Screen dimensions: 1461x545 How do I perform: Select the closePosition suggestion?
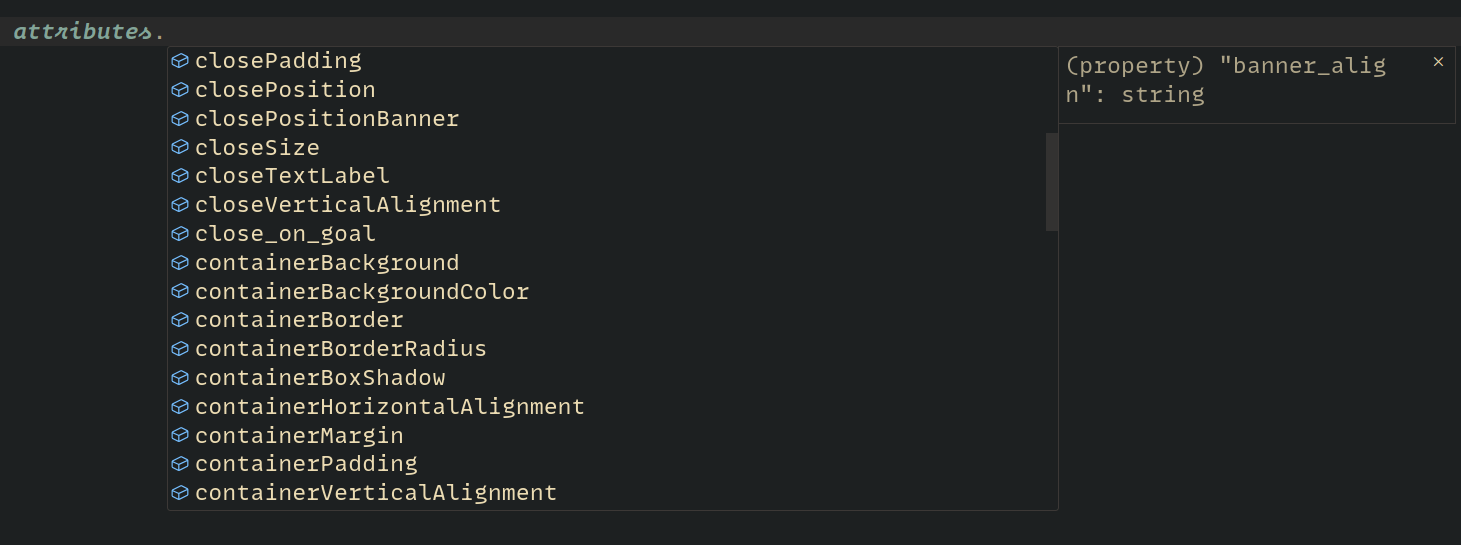coord(285,90)
